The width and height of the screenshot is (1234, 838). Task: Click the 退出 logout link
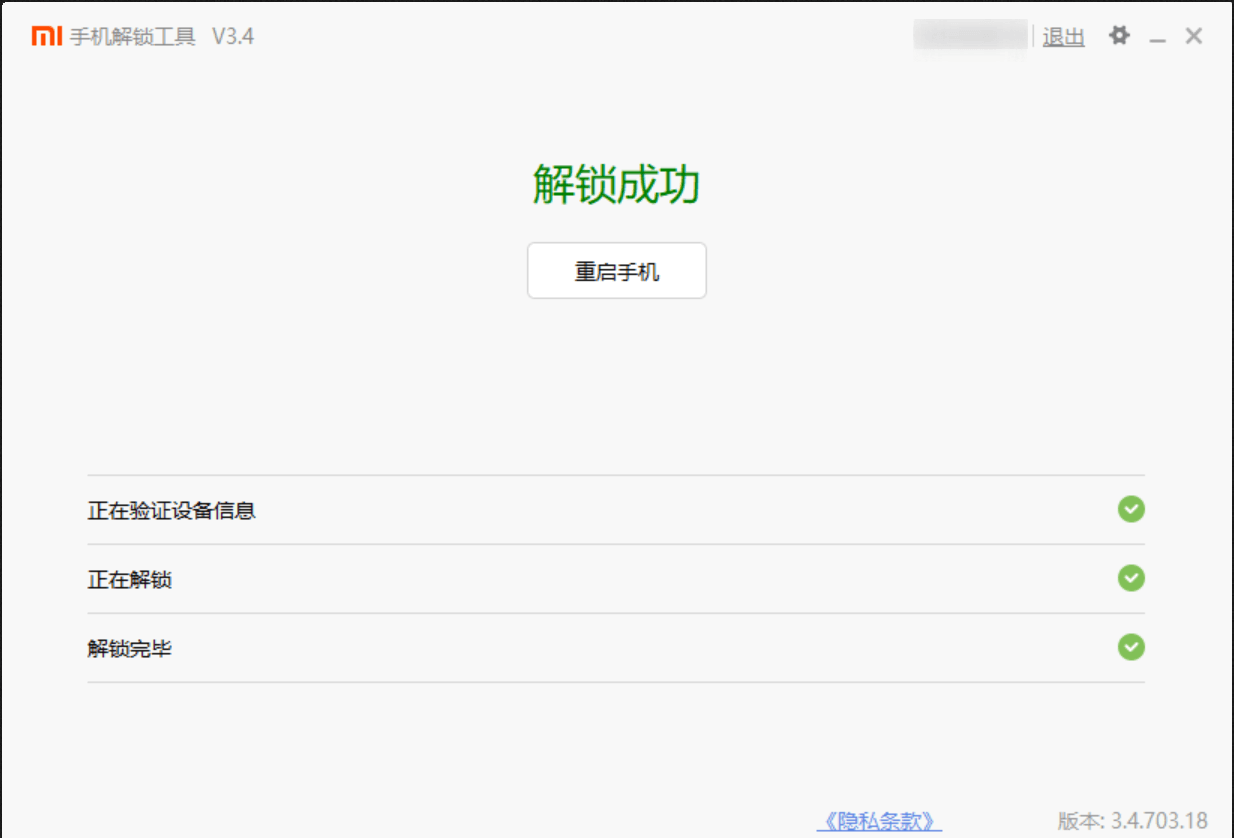tap(1063, 37)
